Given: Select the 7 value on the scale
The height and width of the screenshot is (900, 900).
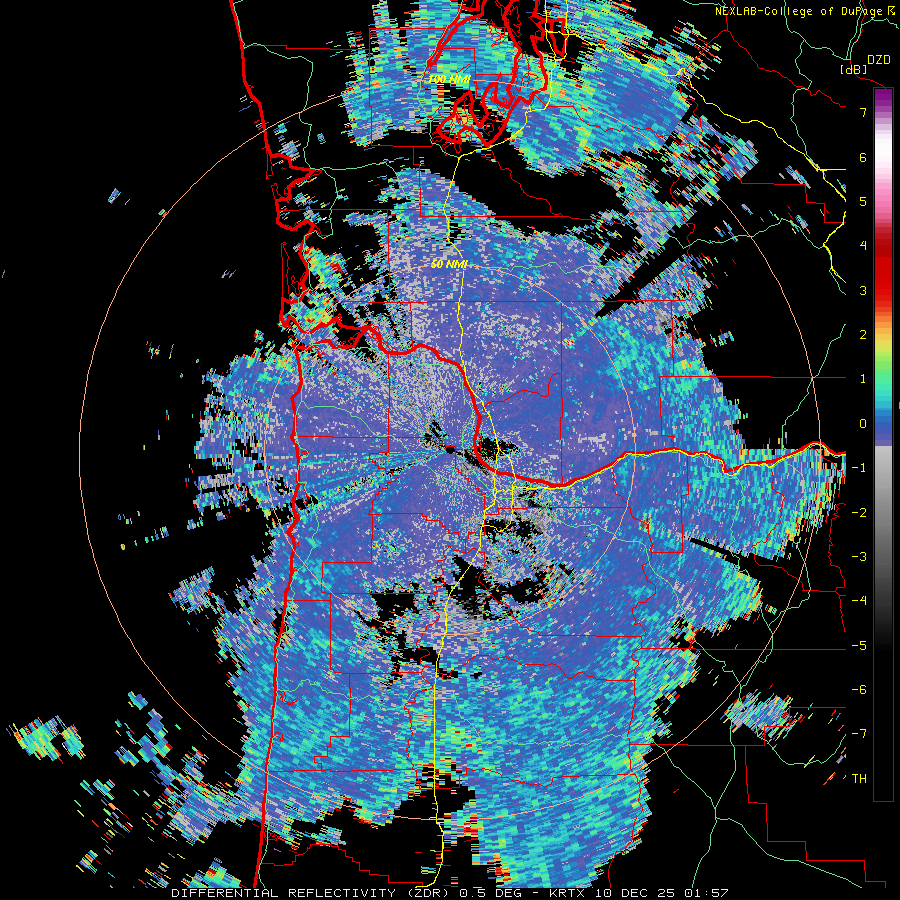Looking at the screenshot, I should pos(863,112).
